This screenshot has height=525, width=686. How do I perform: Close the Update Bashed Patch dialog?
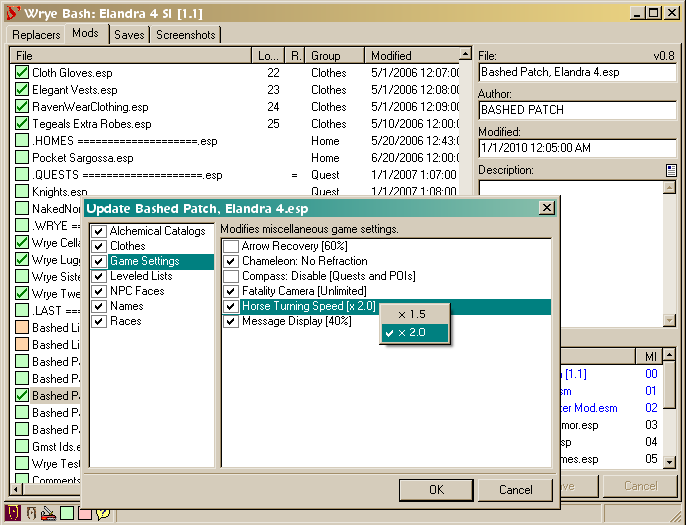(x=546, y=207)
